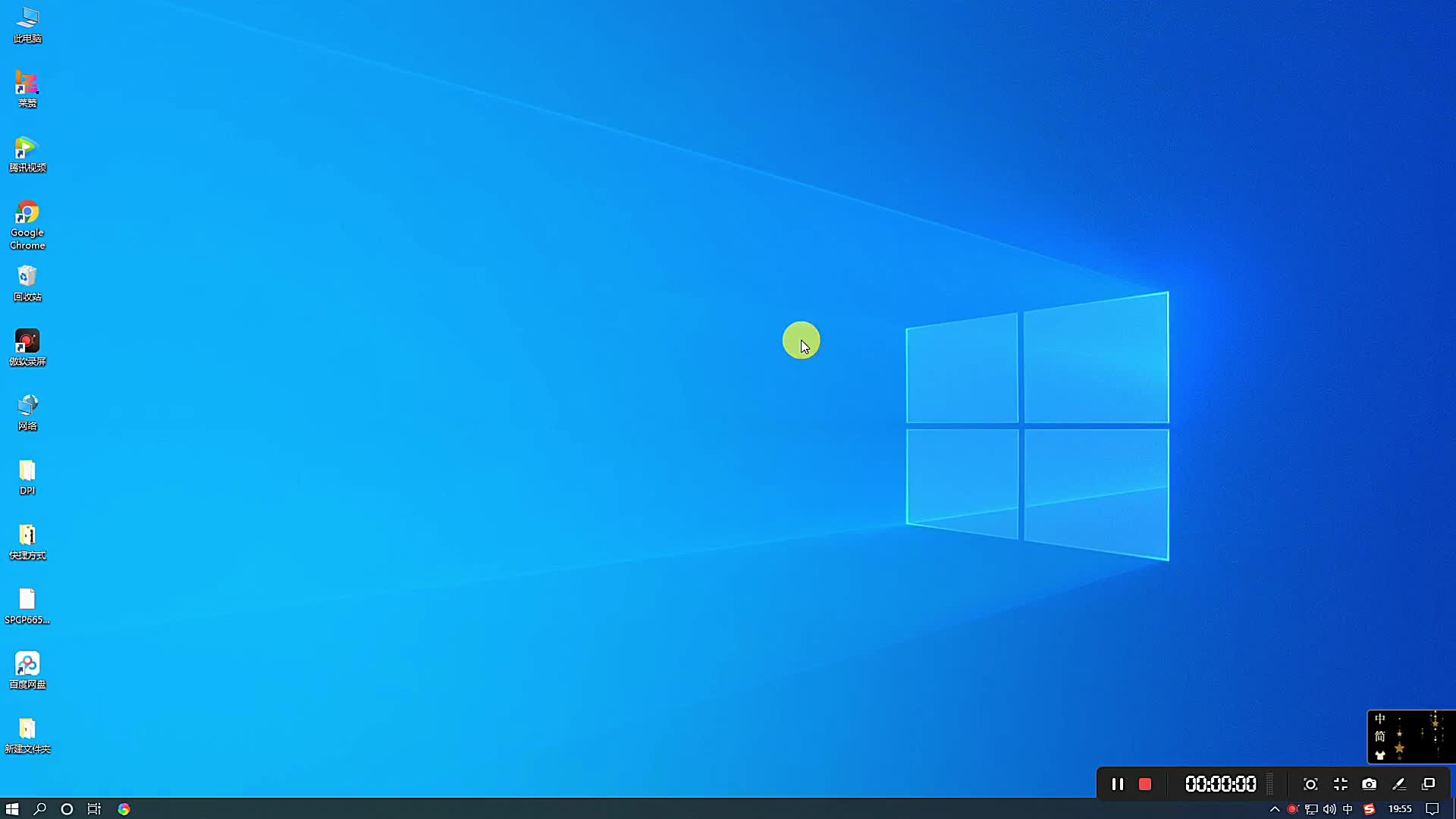The width and height of the screenshot is (1456, 819).
Task: Open the volume speaker tray icon
Action: 1329,809
